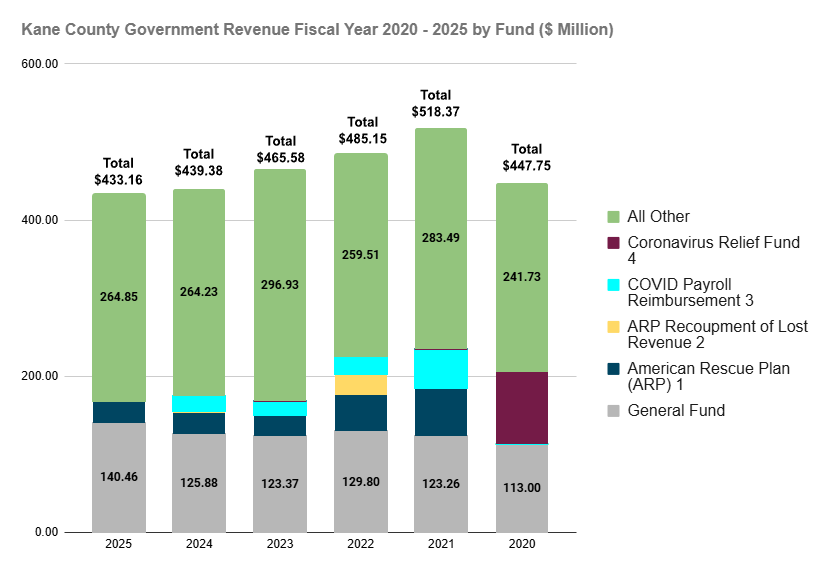Select the 2025 Total $433.16 label
The image size is (839, 572).
[119, 171]
